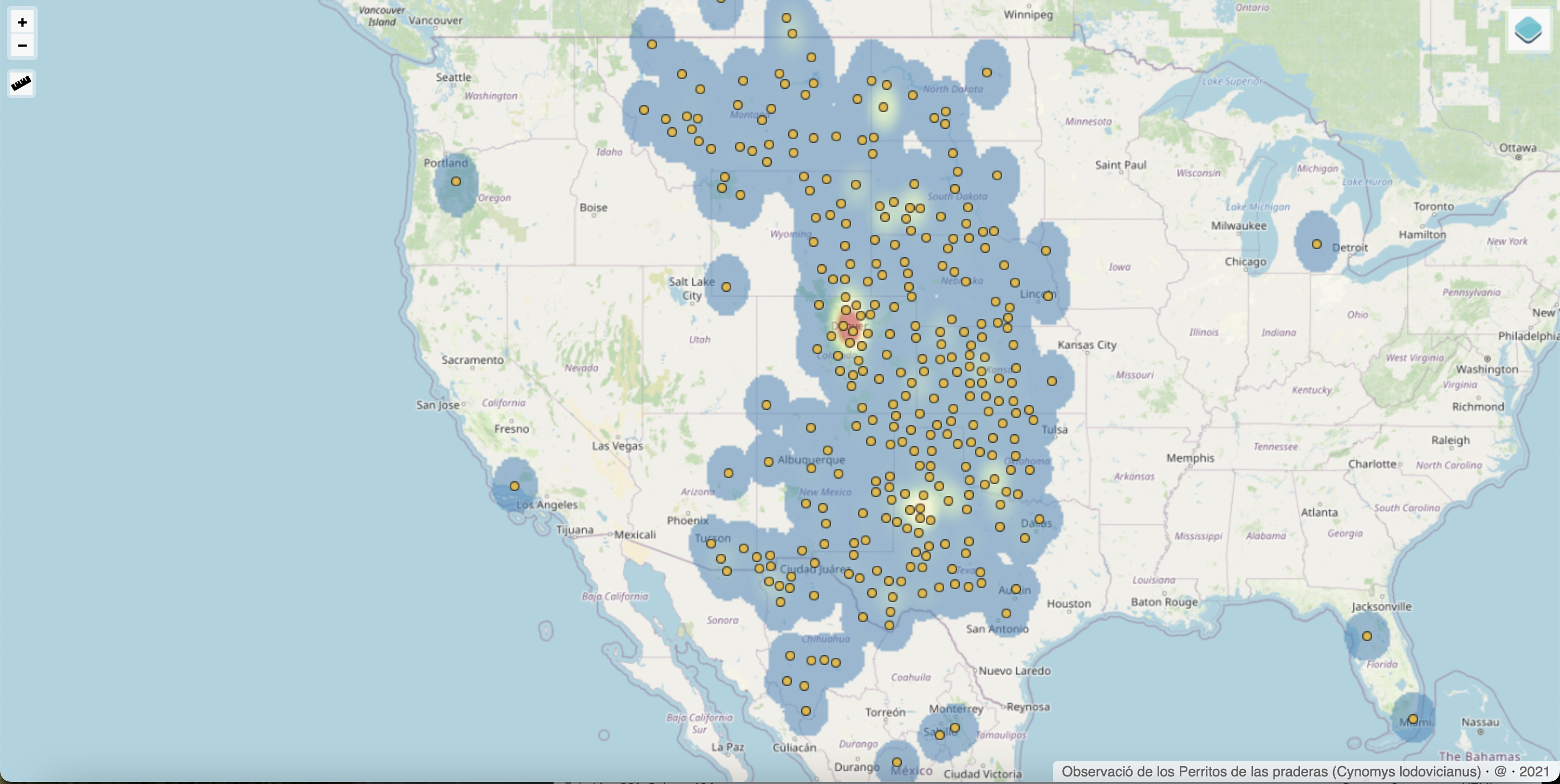Click marker left of Albuquerque label

[769, 461]
